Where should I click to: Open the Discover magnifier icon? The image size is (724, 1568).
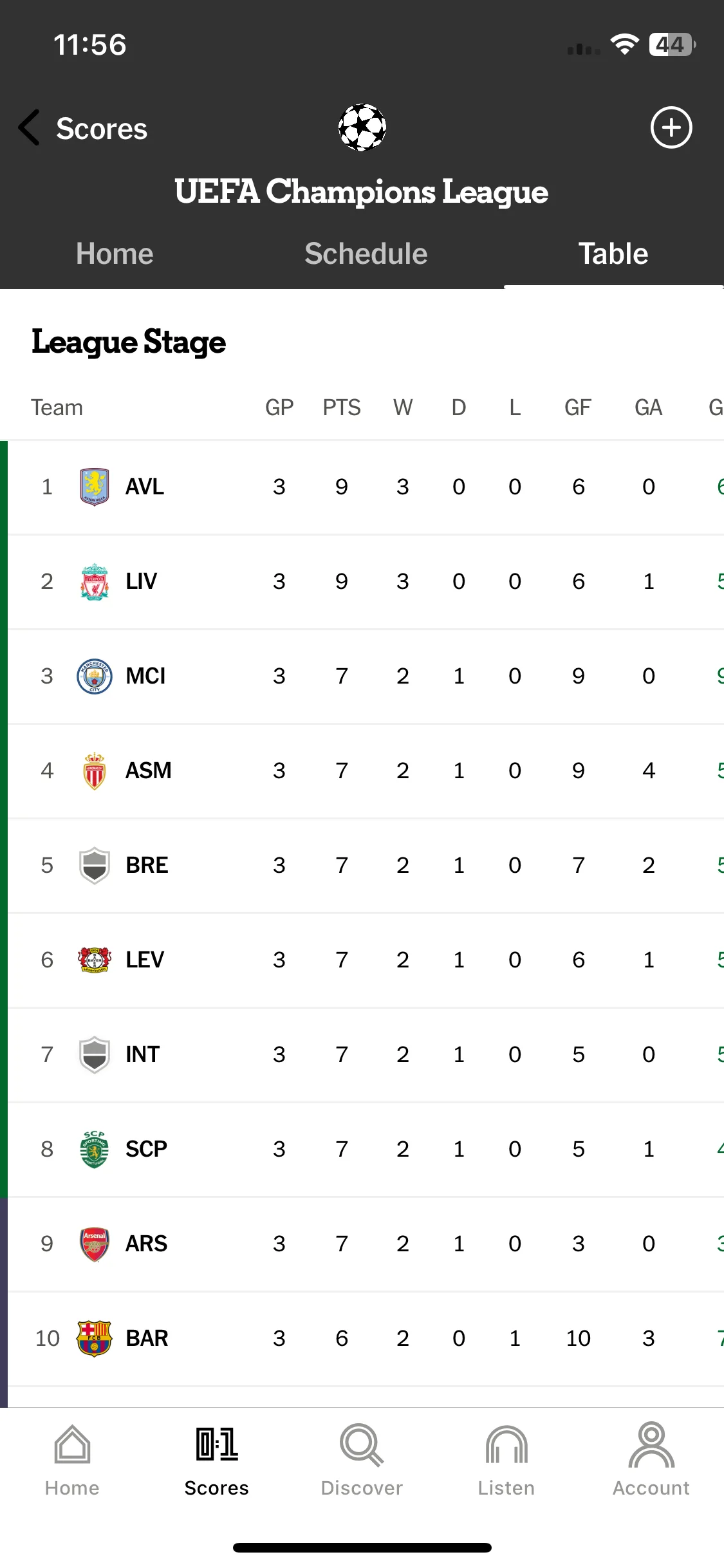[362, 1445]
